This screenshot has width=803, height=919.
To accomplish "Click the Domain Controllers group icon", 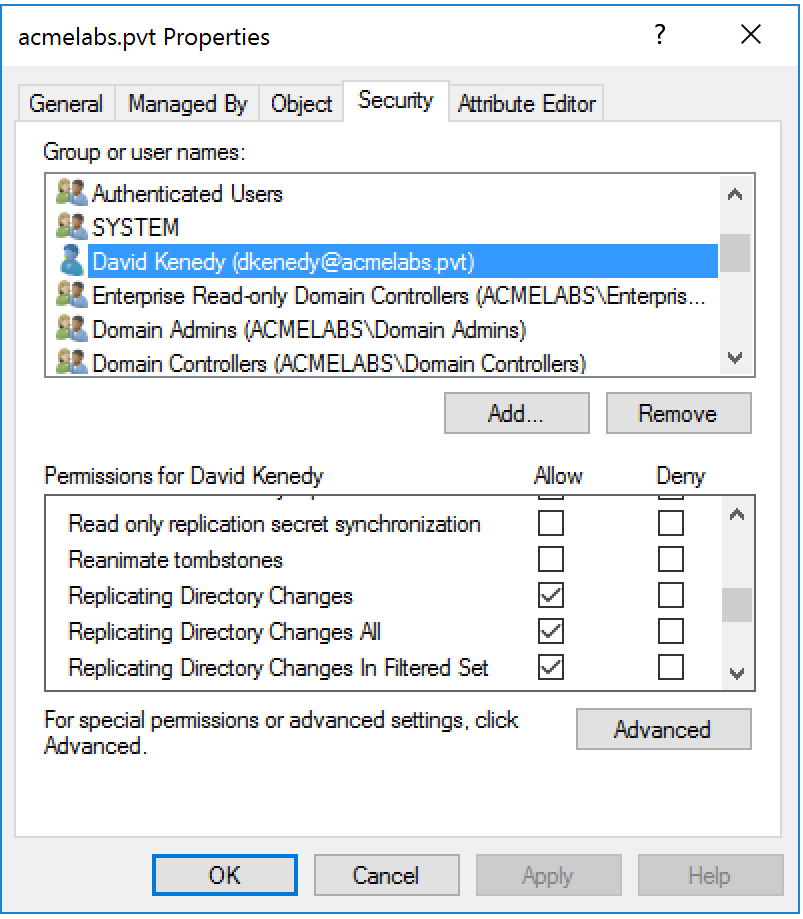I will 72,359.
